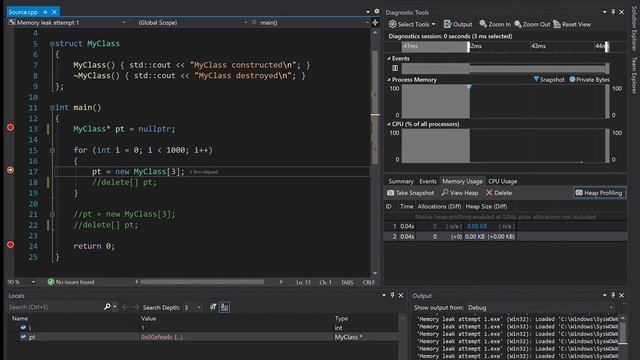Viewport: 640px width, 360px height.
Task: Click the editor vertical scrollbar
Action: click(x=375, y=106)
